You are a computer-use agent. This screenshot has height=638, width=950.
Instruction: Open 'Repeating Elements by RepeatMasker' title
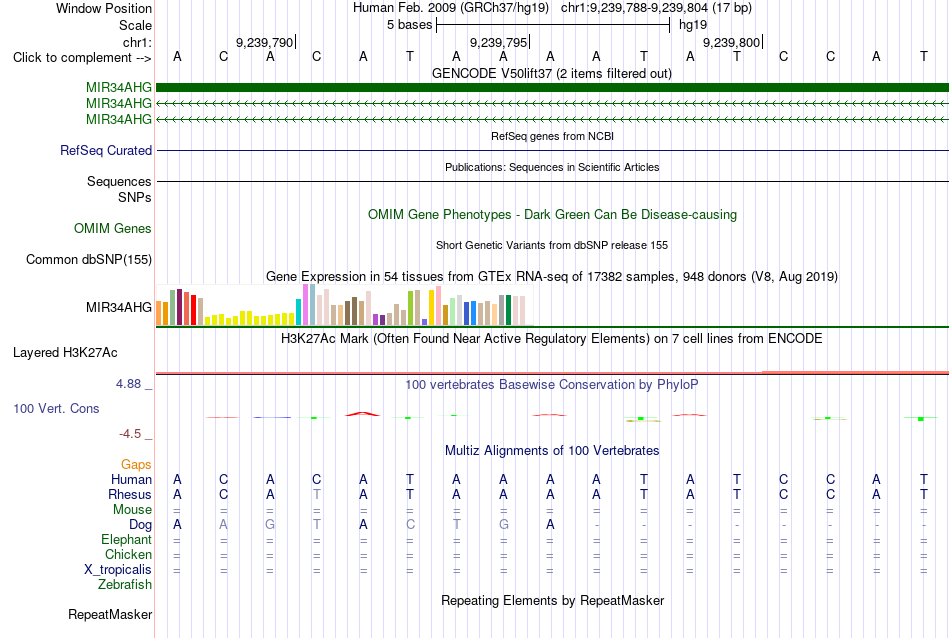click(552, 600)
